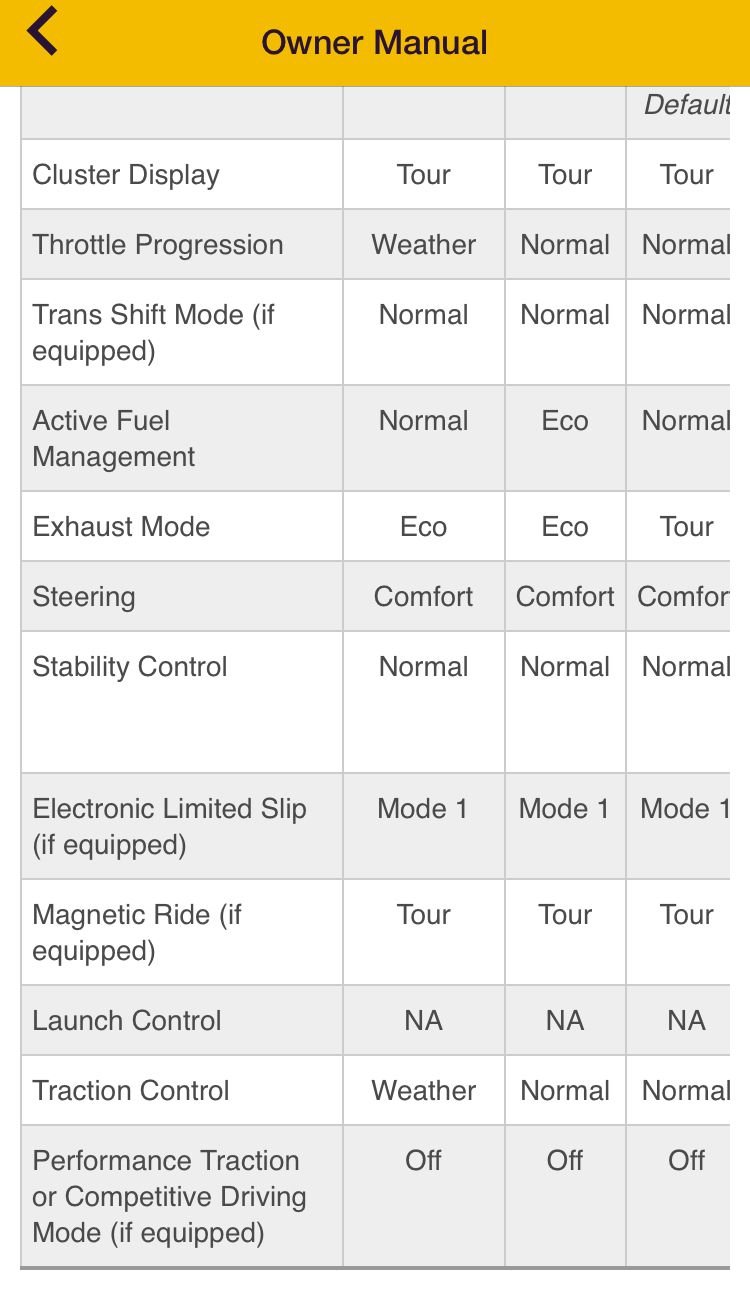The height and width of the screenshot is (1292, 750).
Task: Tap the Weather value for Throttle Progression
Action: point(423,244)
